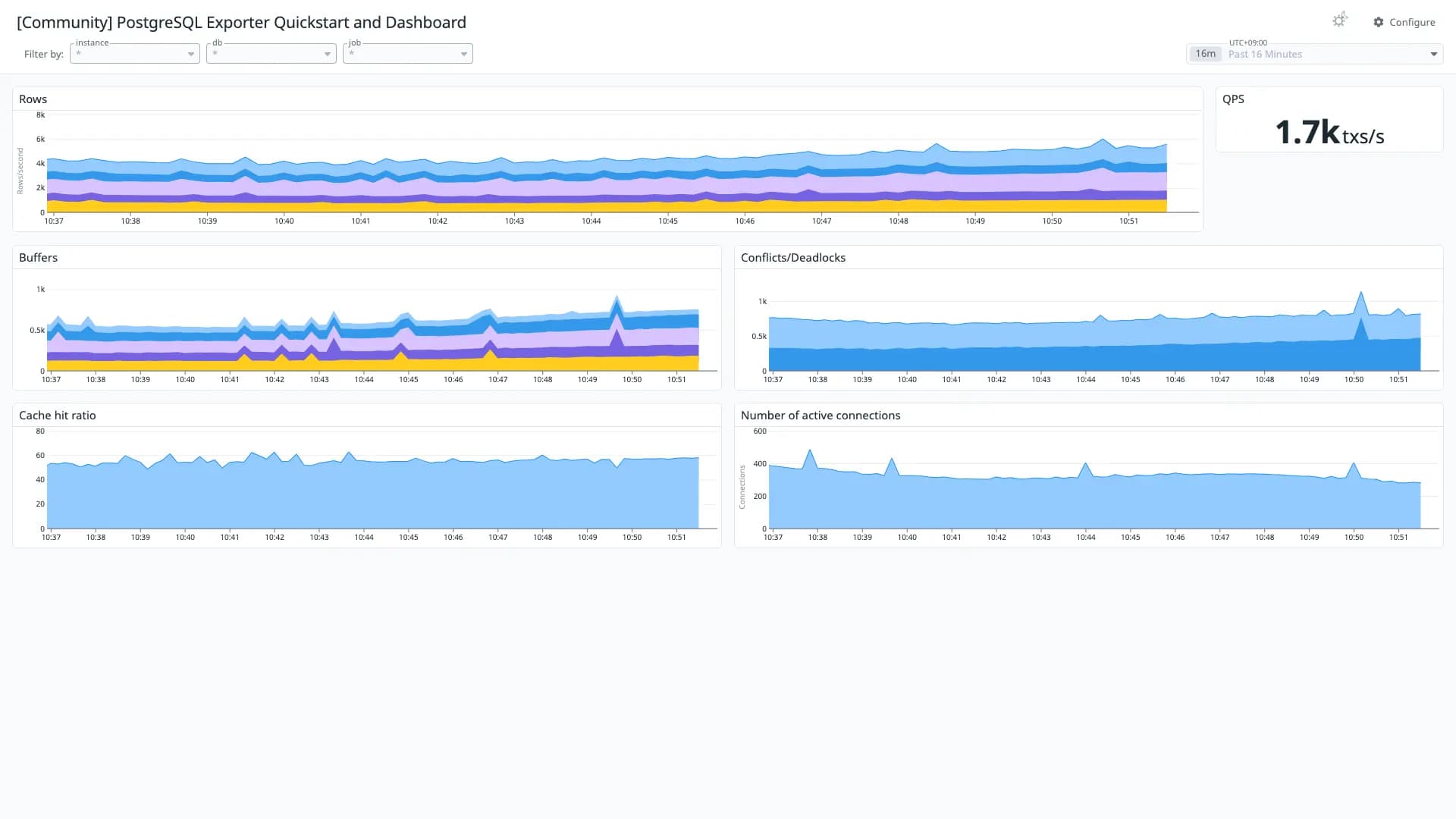The height and width of the screenshot is (819, 1456).
Task: Open the Configure gear menu
Action: (1404, 22)
